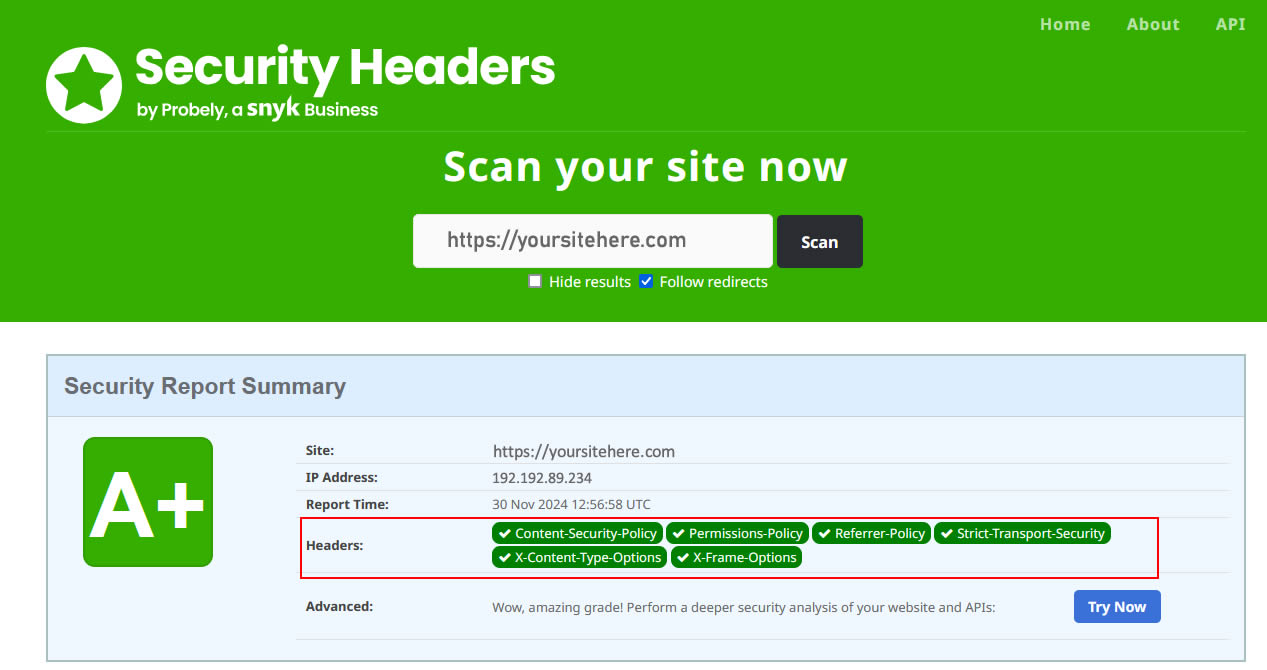
Task: Click the scanned site address yoursitehere.com
Action: 584,451
